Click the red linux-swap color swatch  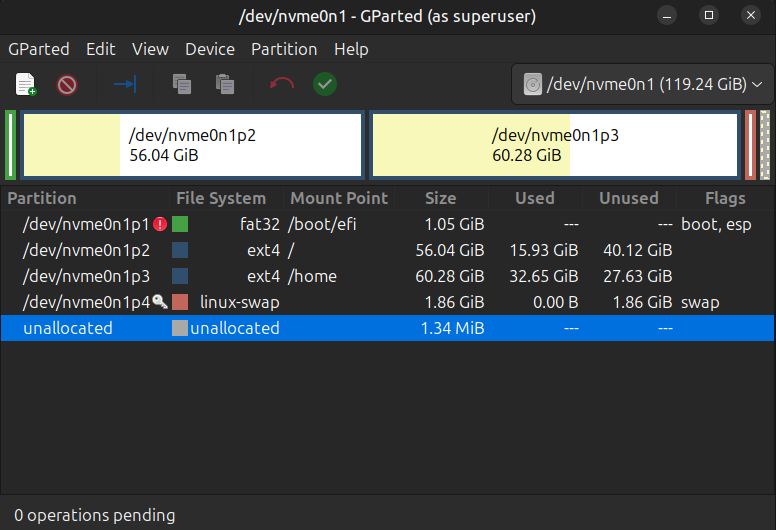180,302
